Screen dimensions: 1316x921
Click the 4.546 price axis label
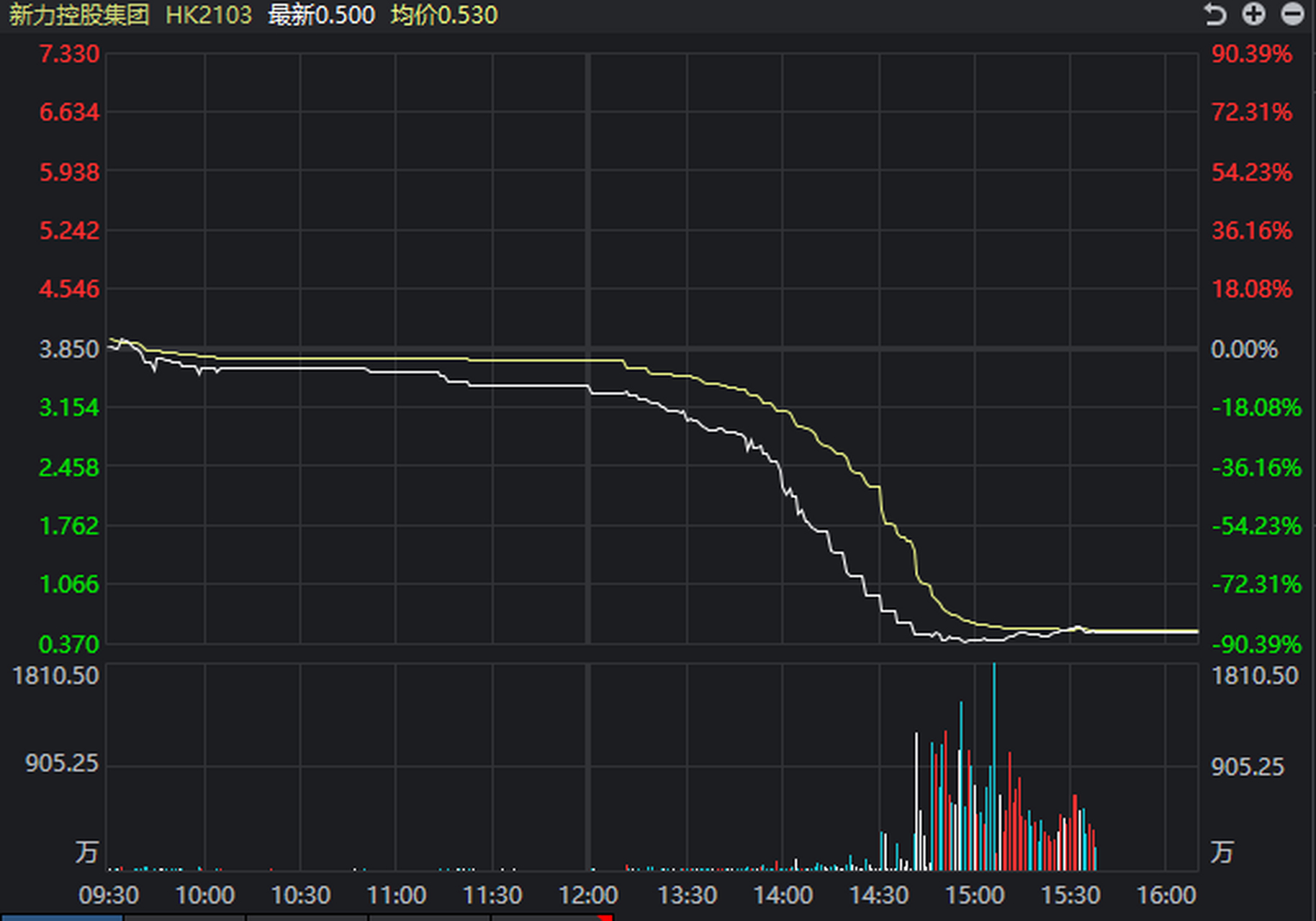69,289
